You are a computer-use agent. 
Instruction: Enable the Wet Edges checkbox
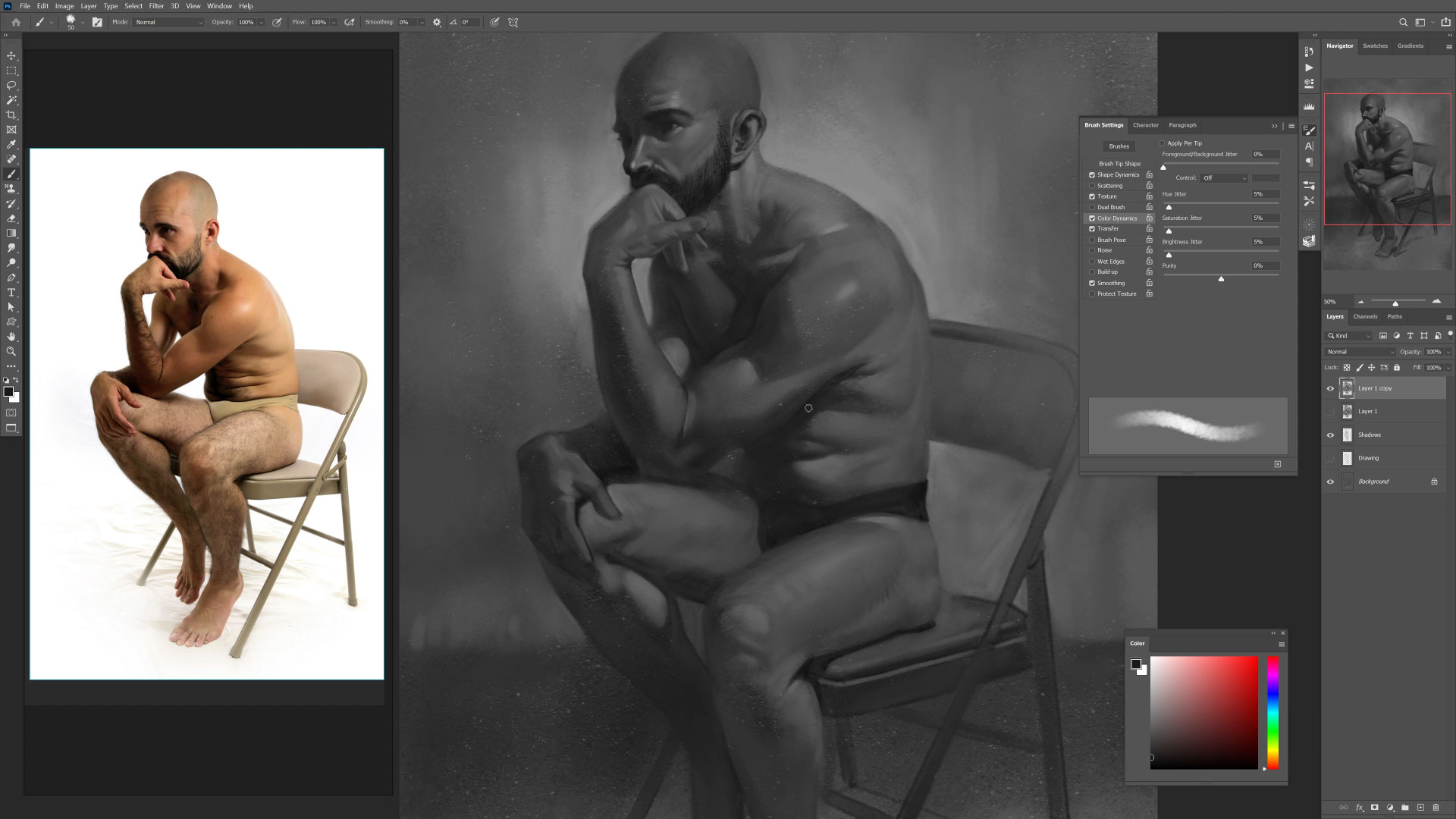(1092, 262)
